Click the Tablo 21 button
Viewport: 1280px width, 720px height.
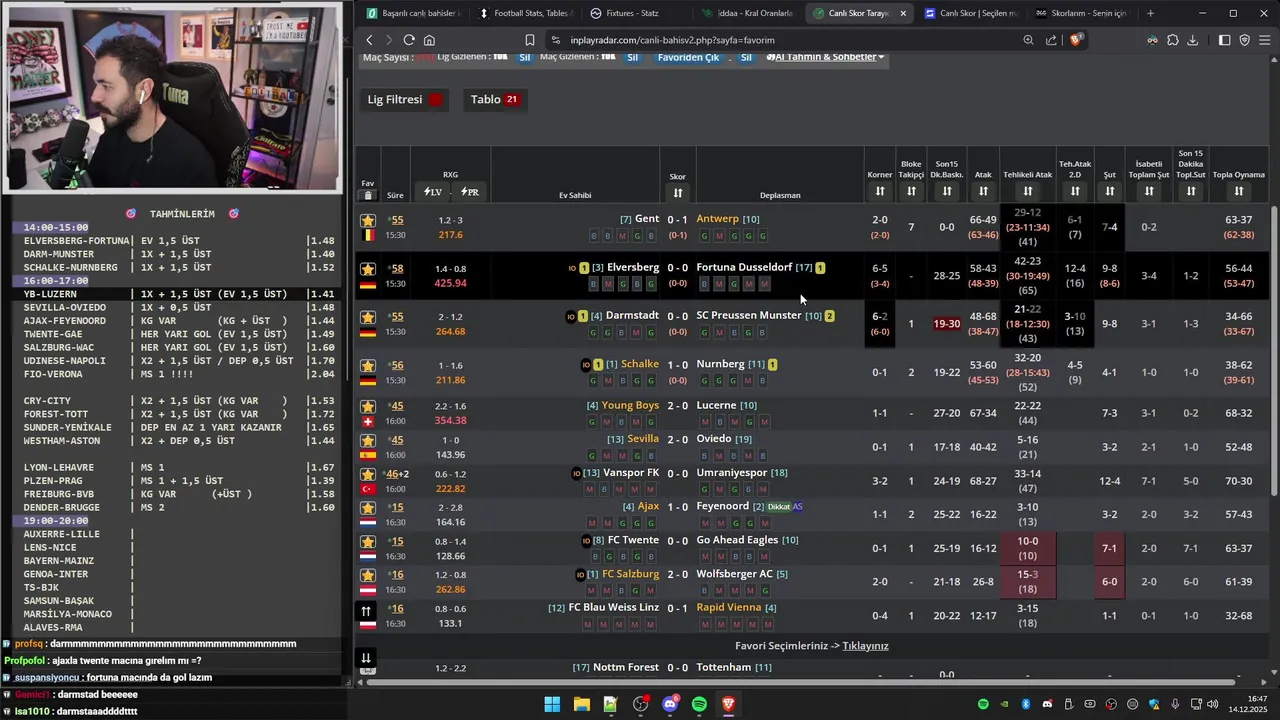click(495, 99)
